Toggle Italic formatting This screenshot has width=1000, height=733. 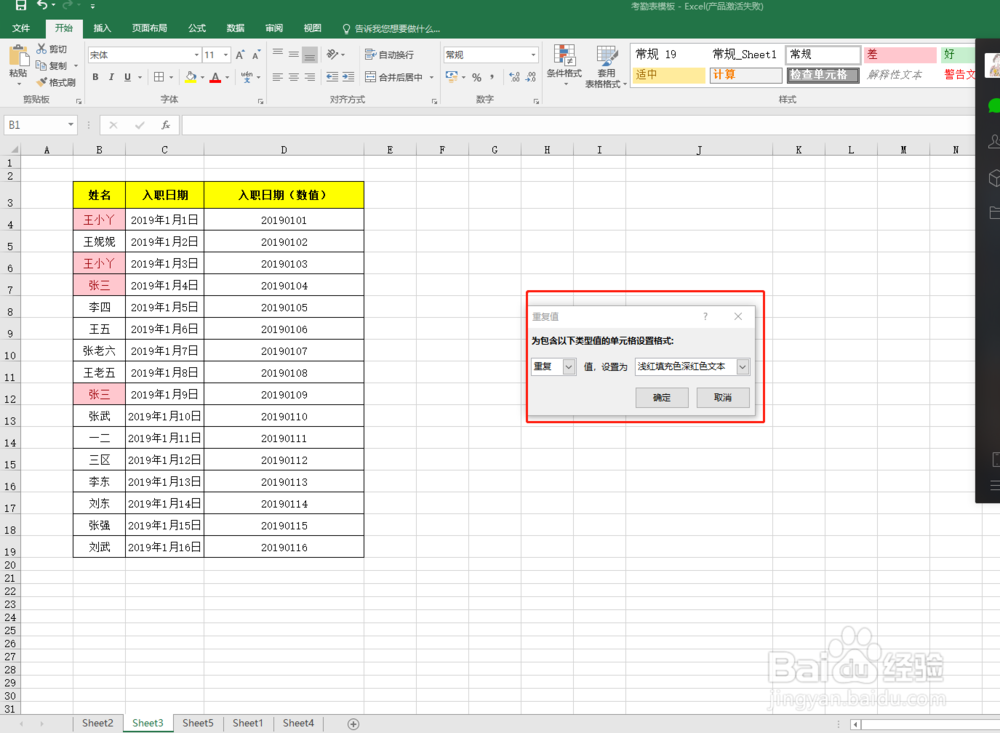click(x=111, y=77)
